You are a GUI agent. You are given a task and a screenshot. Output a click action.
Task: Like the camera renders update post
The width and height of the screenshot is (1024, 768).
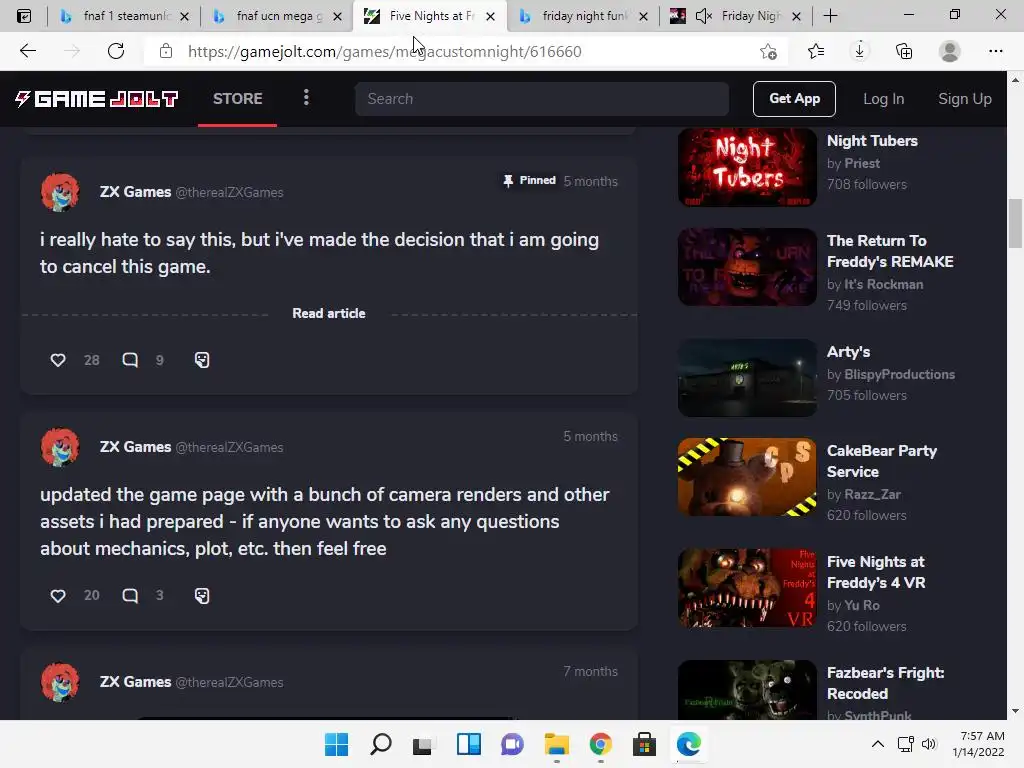[58, 596]
